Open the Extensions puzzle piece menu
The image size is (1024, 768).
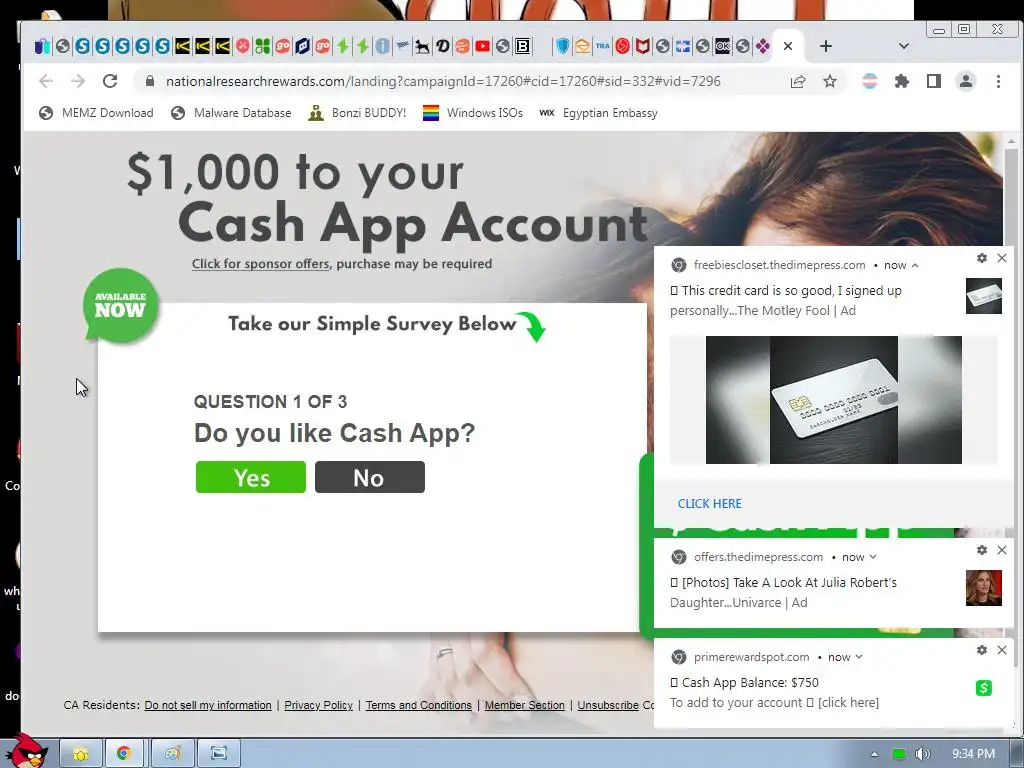coord(901,81)
